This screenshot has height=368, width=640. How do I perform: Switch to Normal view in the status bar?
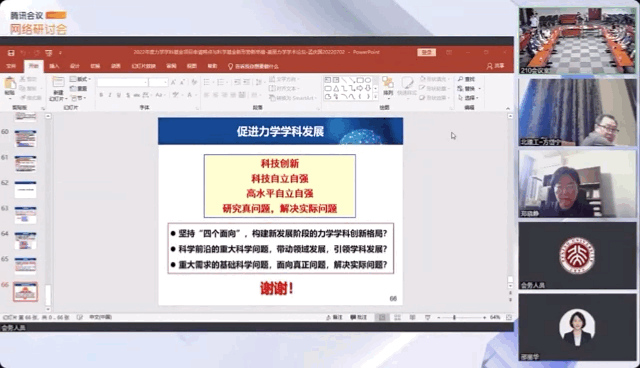382,317
